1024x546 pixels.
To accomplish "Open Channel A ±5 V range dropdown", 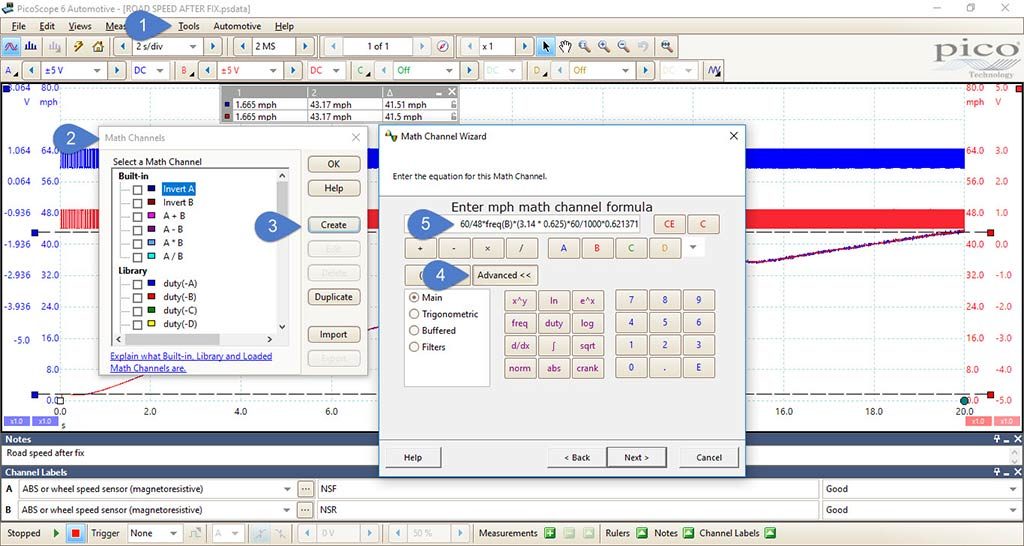I will tap(97, 70).
